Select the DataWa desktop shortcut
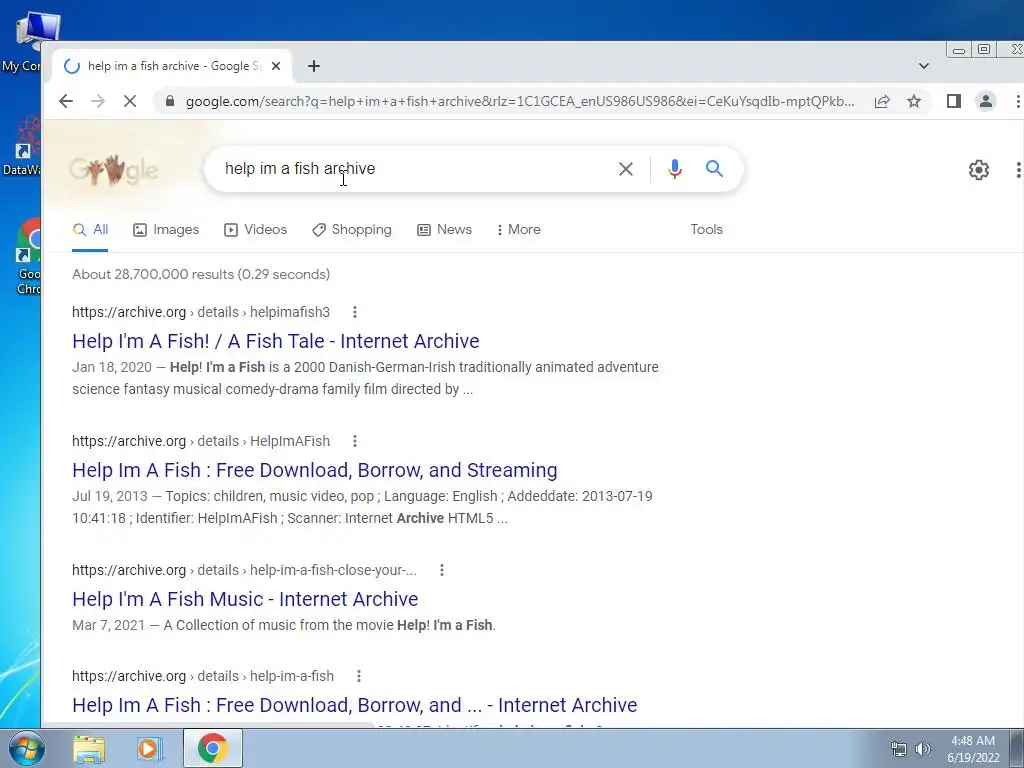Screen dimensions: 1024x768 [21, 145]
